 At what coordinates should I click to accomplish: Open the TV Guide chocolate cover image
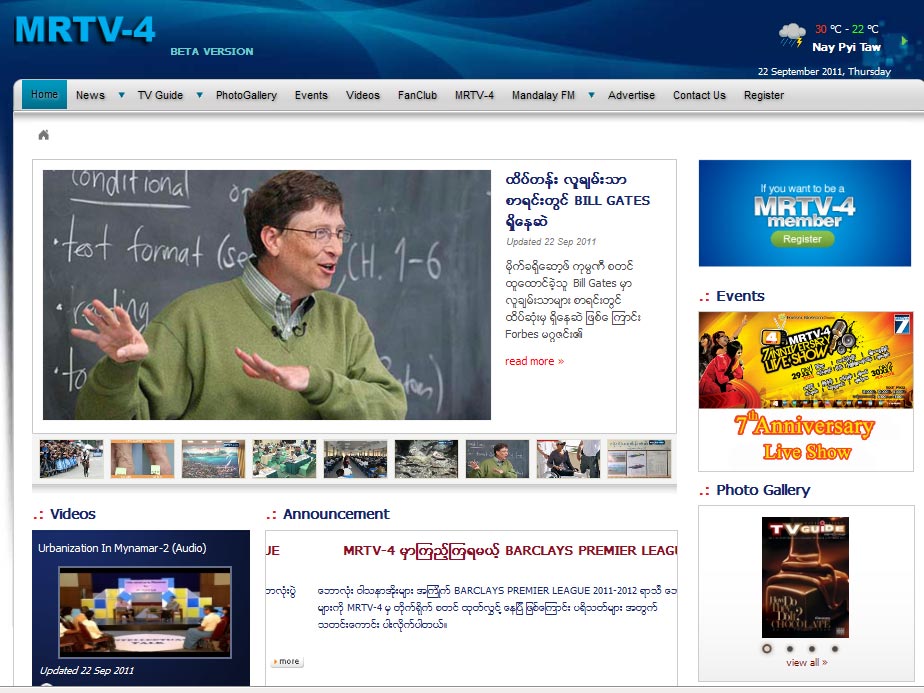805,577
